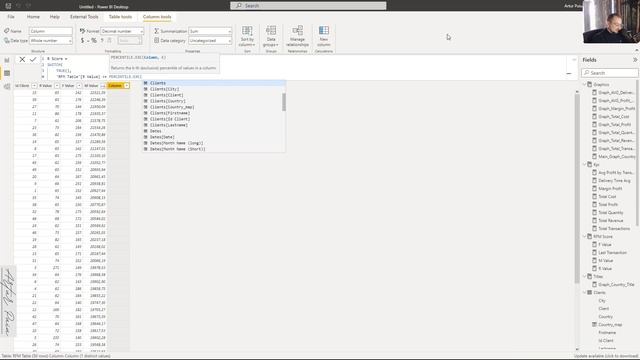This screenshot has height=360, width=640.
Task: Open filter dropdown on Id Client column
Action: point(34,86)
